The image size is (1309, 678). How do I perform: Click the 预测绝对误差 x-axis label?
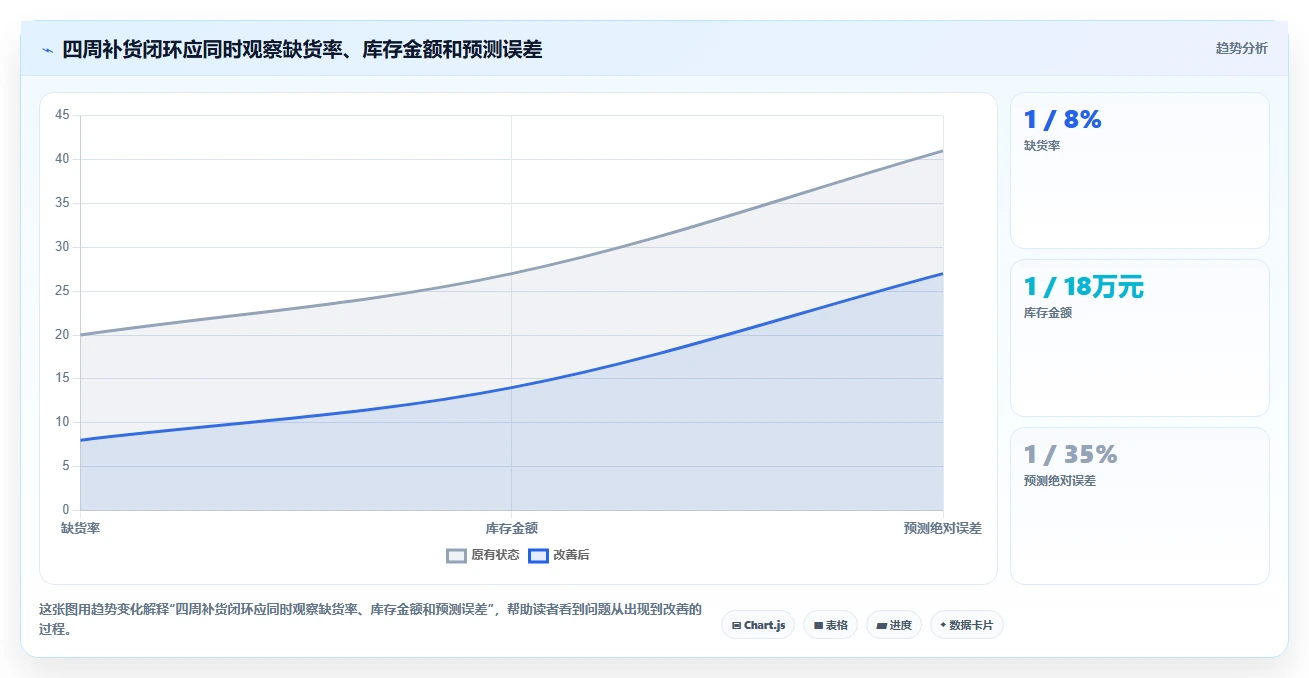[942, 528]
